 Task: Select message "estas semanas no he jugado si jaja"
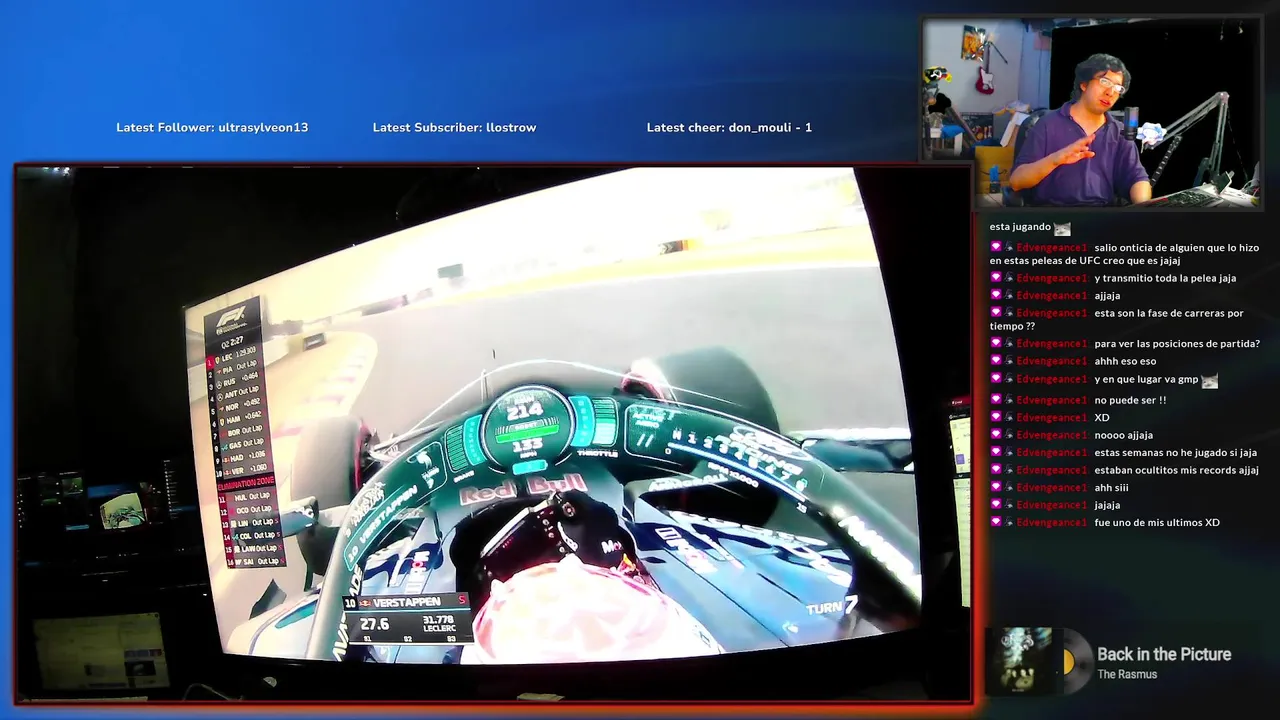click(x=1175, y=453)
